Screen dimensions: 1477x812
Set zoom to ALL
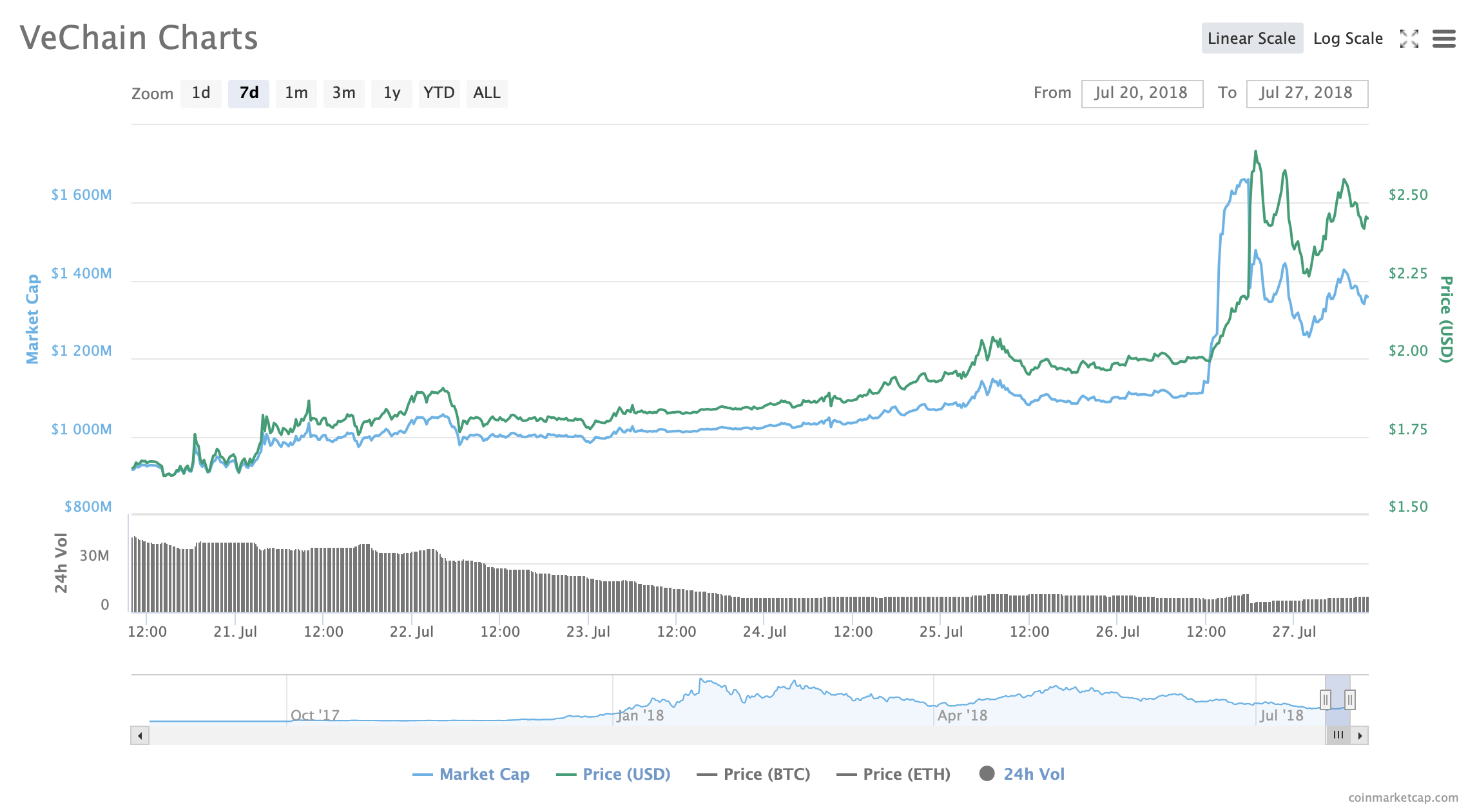click(x=487, y=93)
